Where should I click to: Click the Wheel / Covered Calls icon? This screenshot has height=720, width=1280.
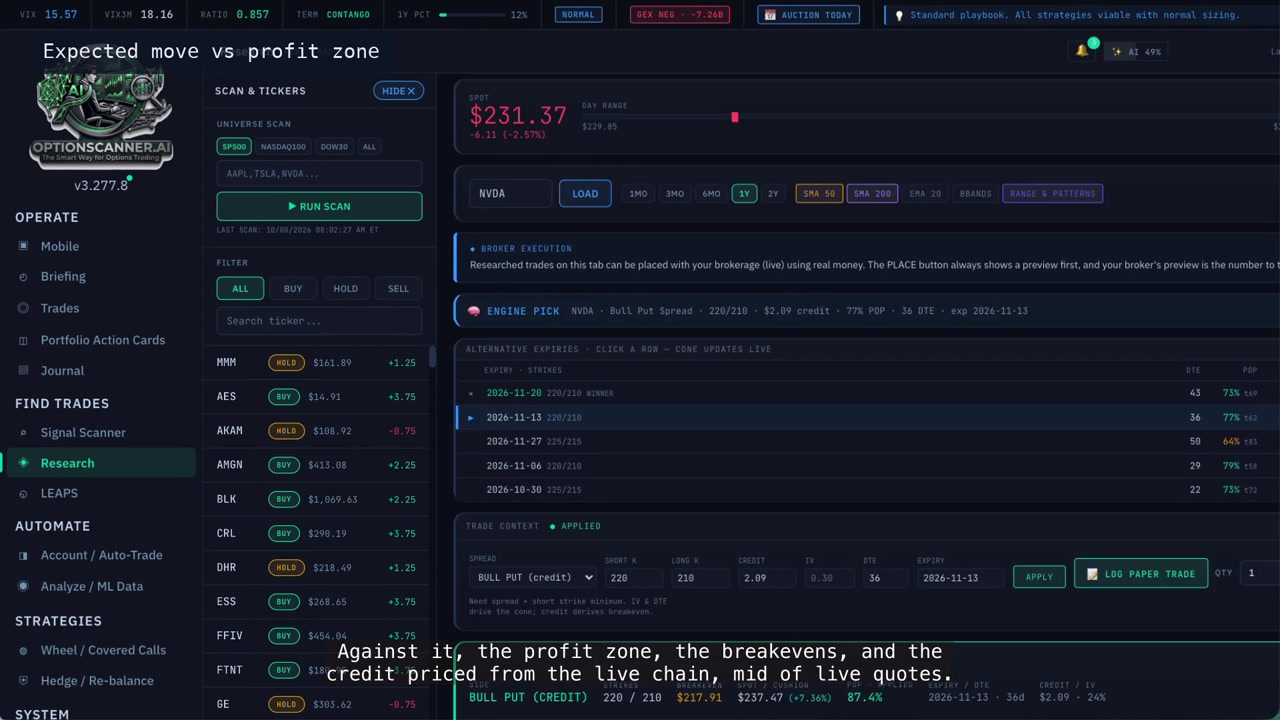pos(24,650)
